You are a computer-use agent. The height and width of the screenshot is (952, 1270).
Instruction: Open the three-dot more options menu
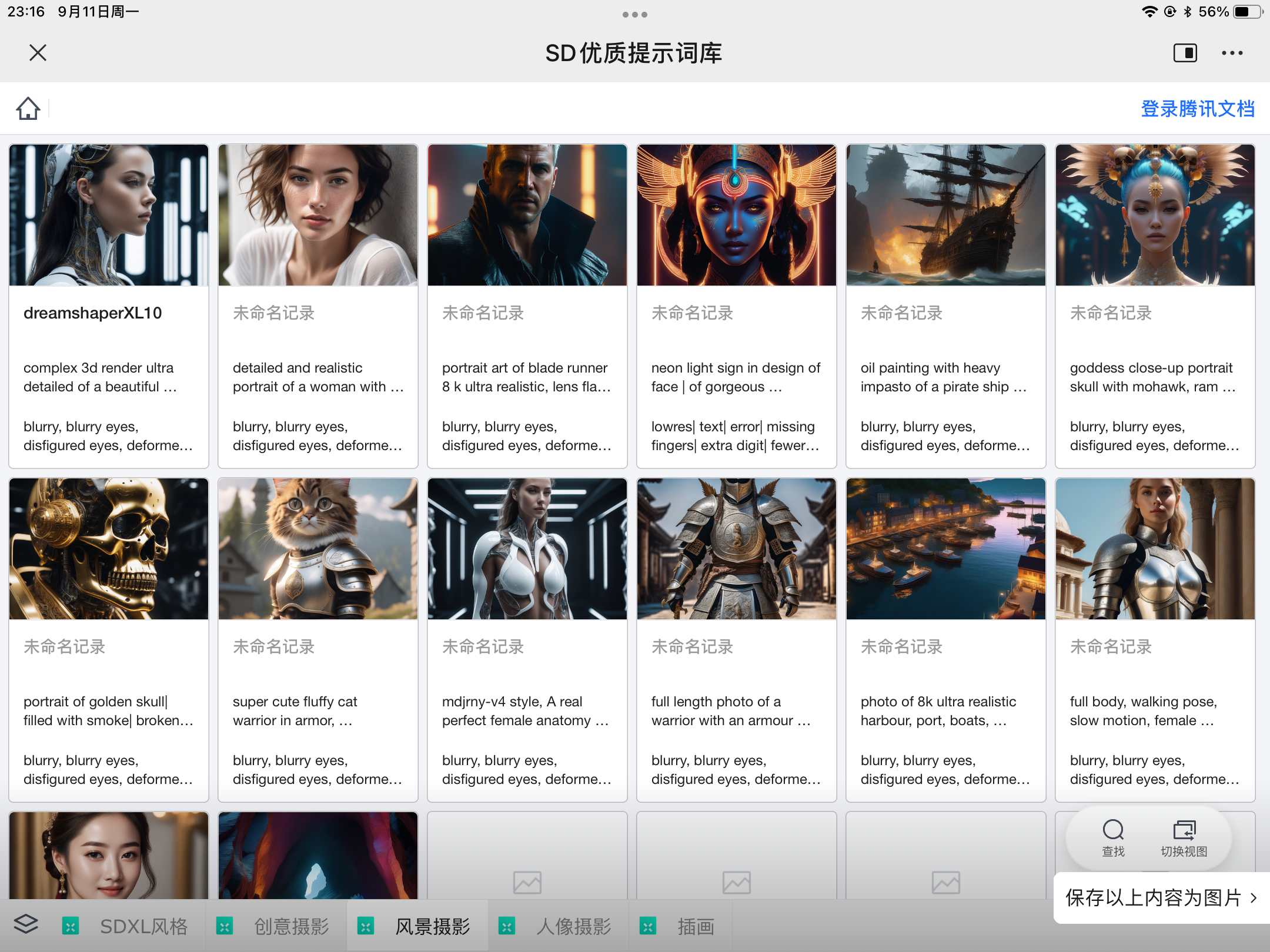(1232, 53)
